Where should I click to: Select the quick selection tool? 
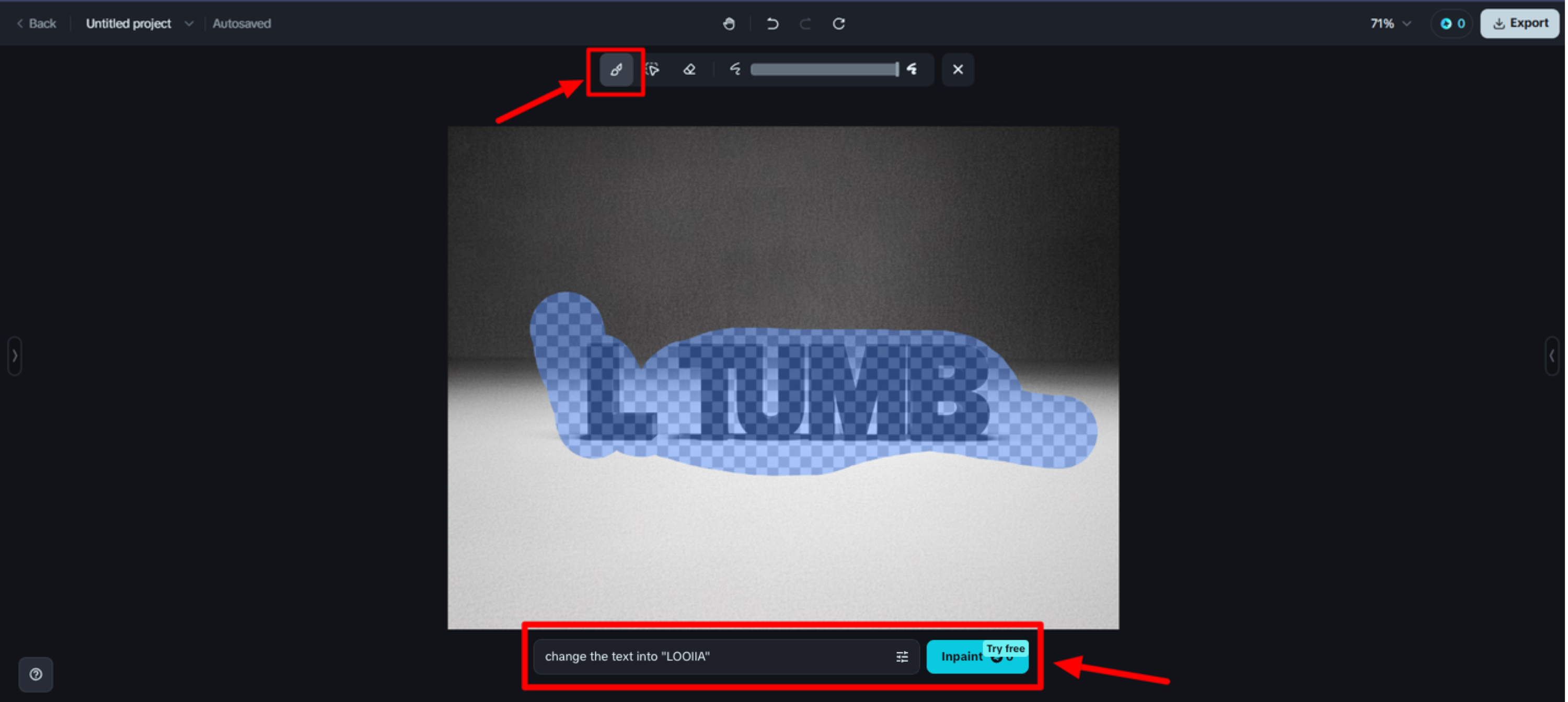click(x=652, y=70)
